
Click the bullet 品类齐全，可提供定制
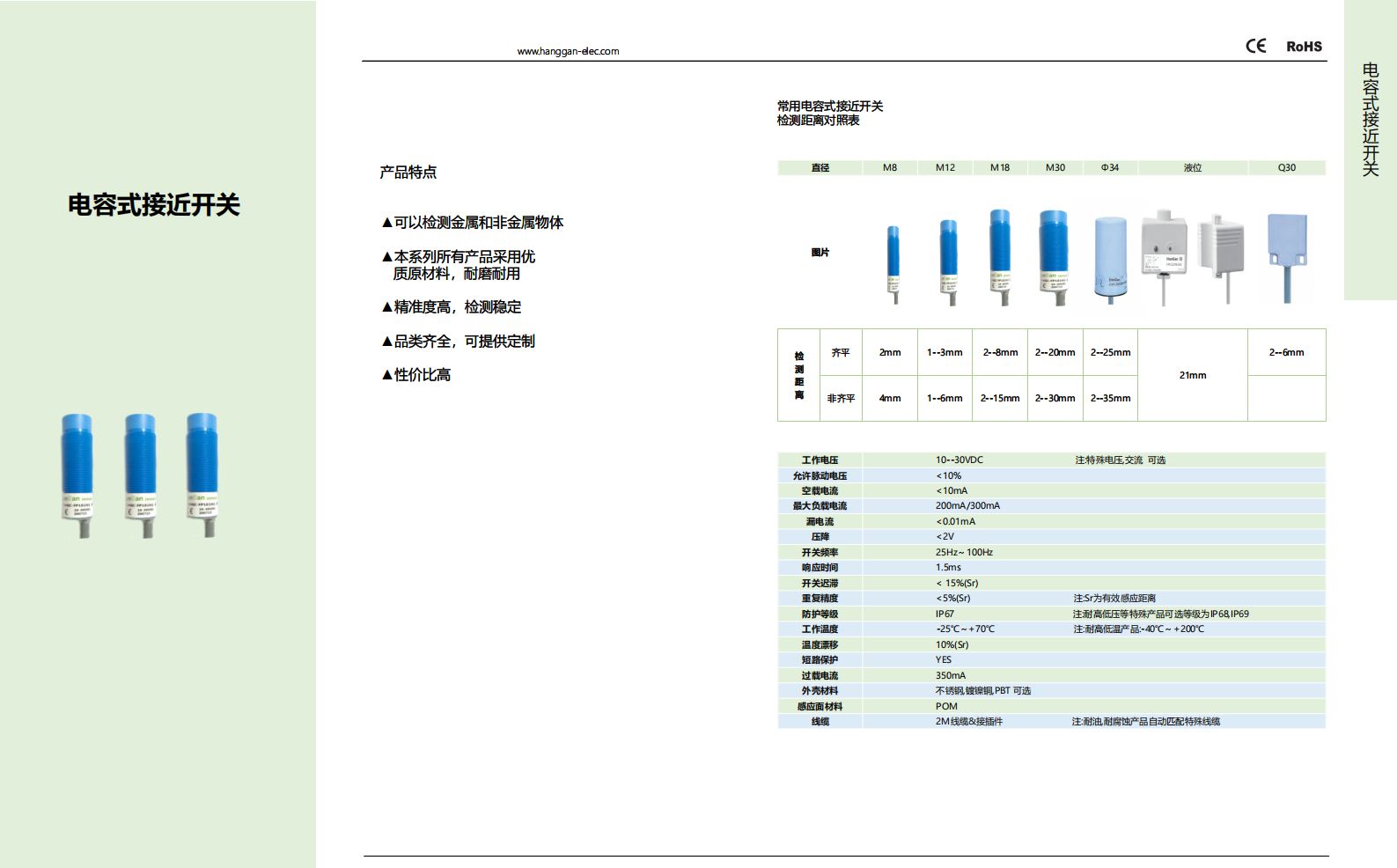coord(458,342)
